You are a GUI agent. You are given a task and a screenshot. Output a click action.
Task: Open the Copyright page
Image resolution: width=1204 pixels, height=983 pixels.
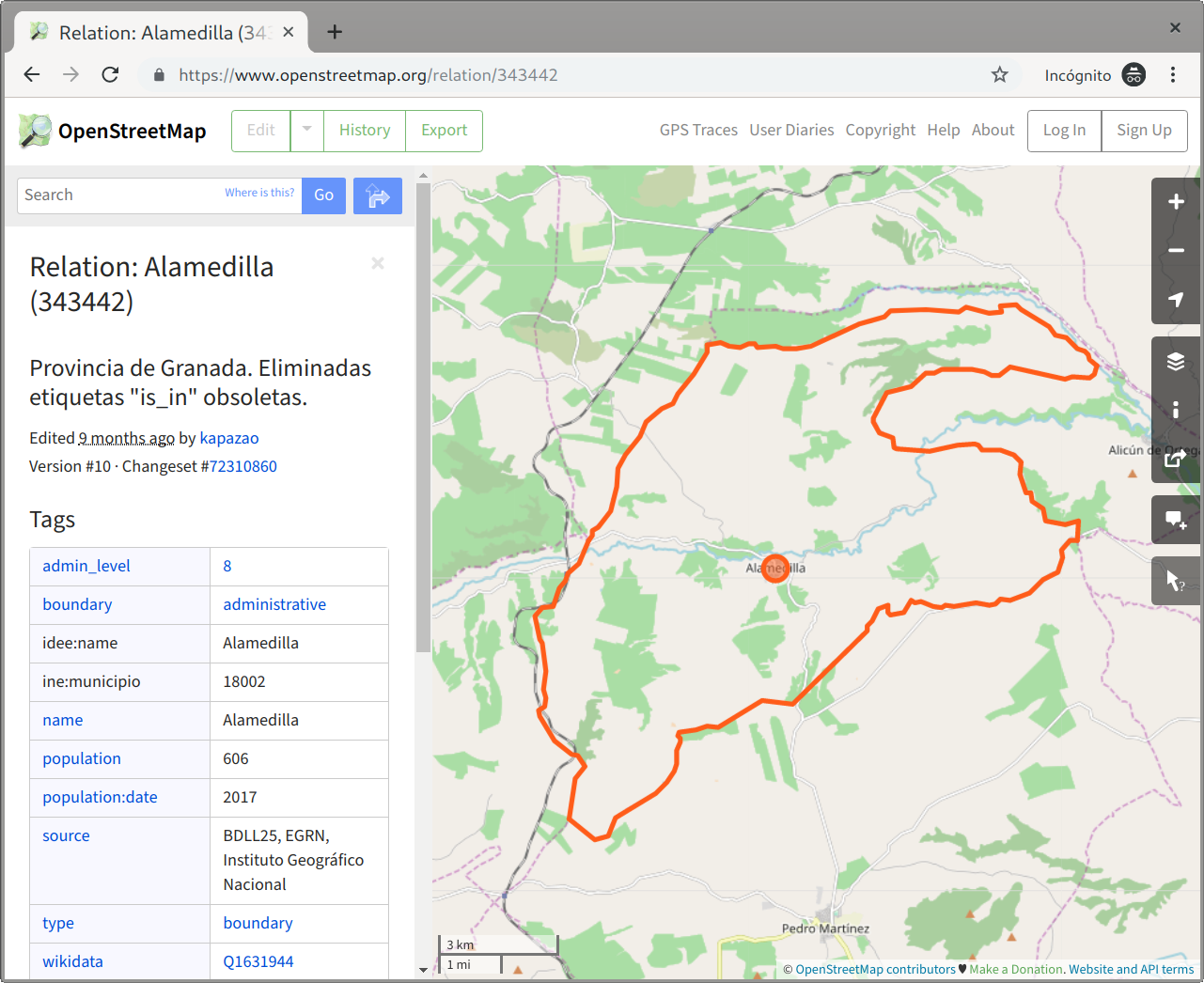[x=880, y=130]
